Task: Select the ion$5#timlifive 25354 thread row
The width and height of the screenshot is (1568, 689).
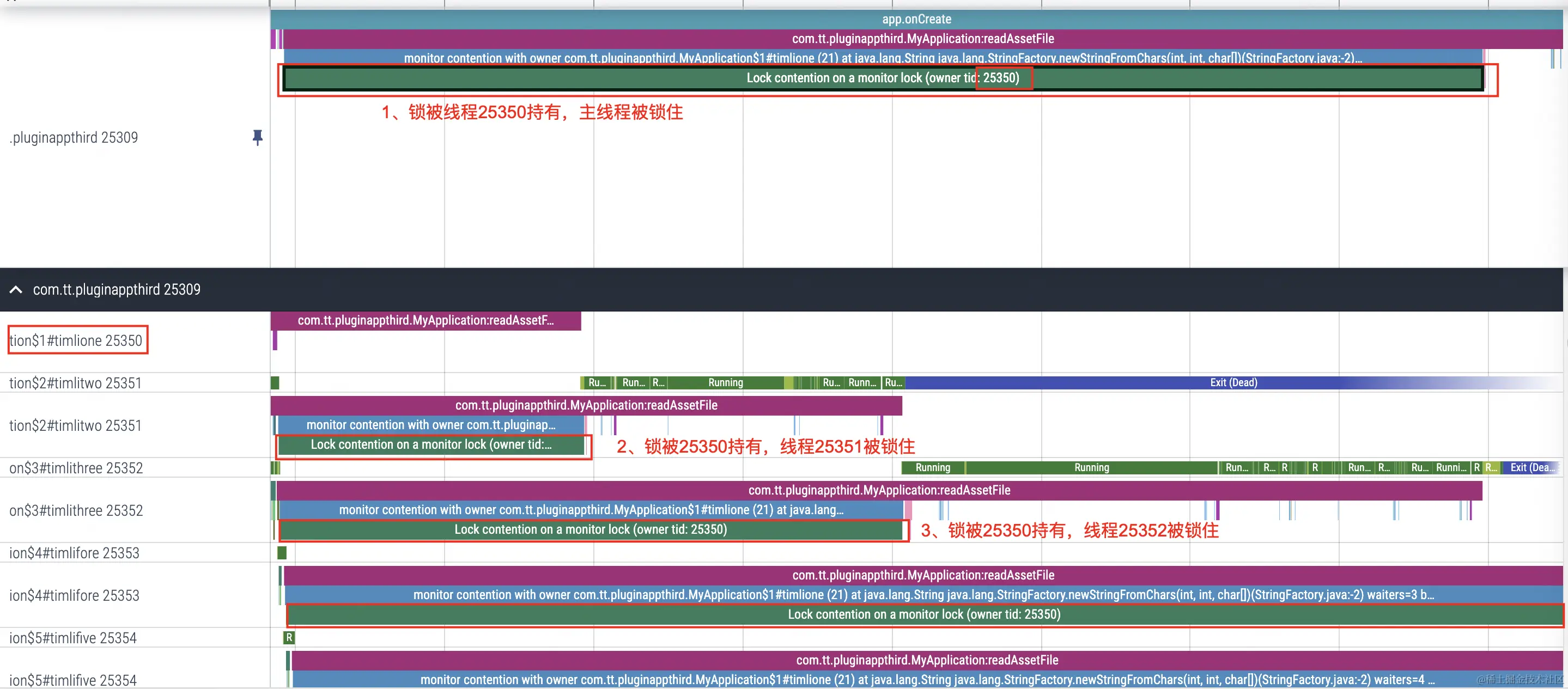Action: coord(73,637)
